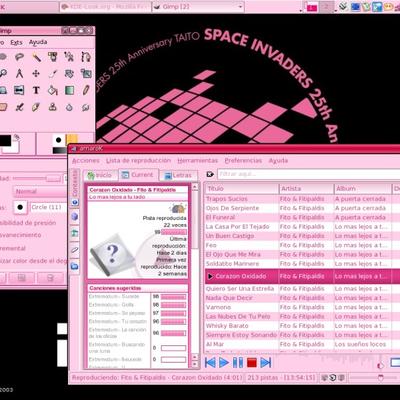Select the Blend gradient tool in Gimp
This screenshot has width=400, height=400.
click(x=69, y=90)
